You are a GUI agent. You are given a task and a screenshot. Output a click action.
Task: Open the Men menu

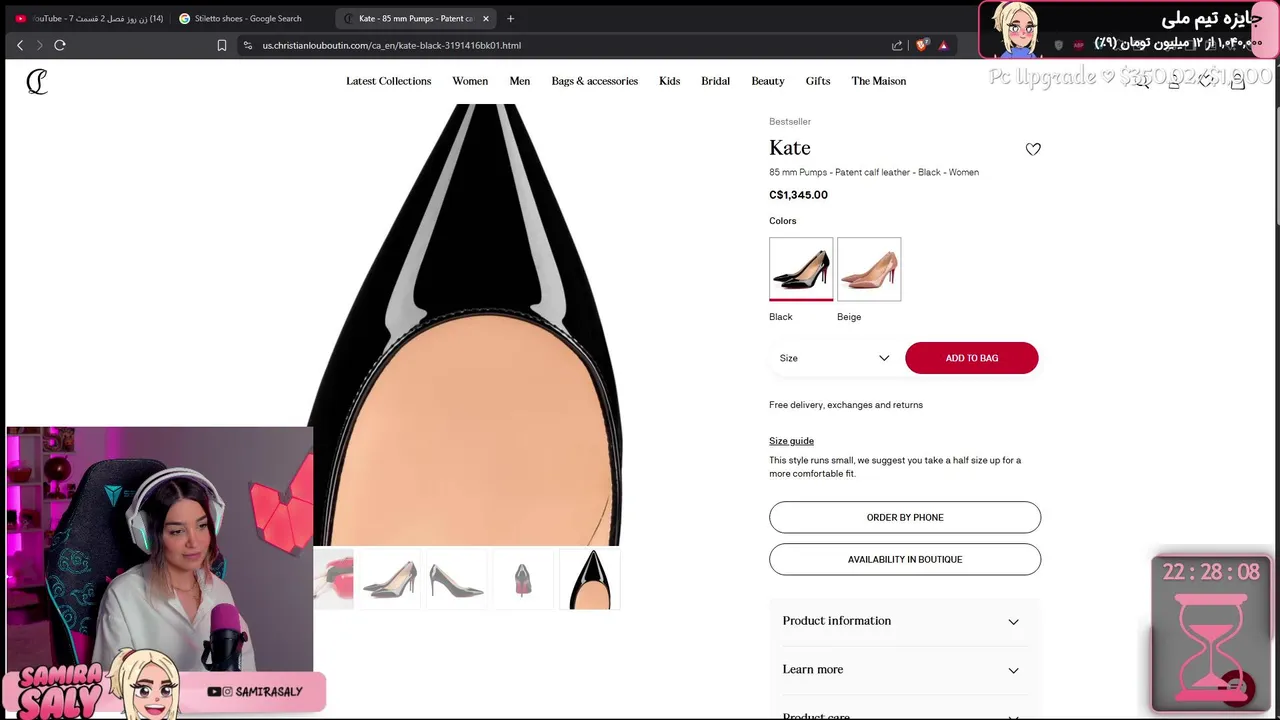(x=520, y=81)
